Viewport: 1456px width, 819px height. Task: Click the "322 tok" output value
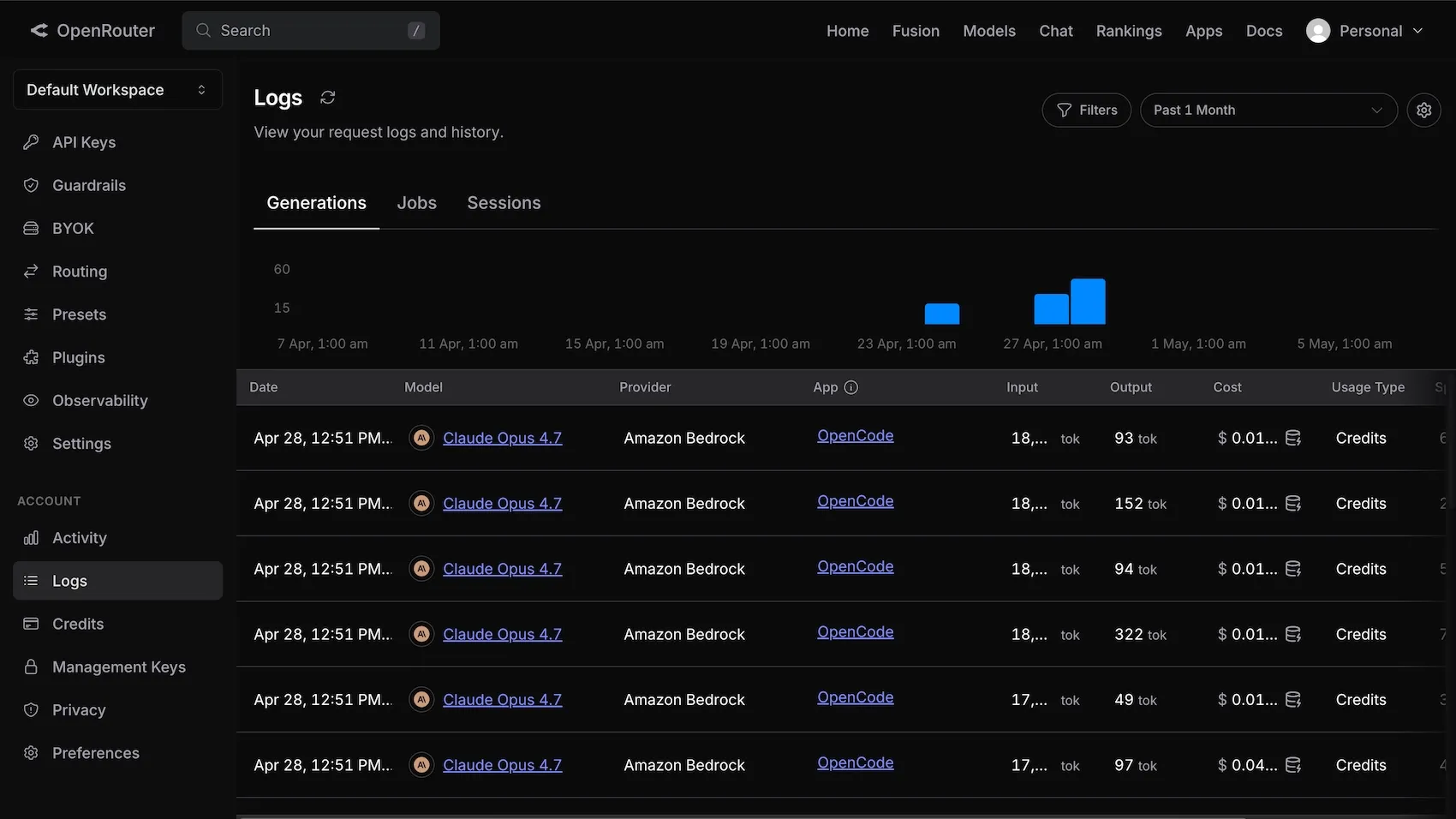tap(1140, 634)
